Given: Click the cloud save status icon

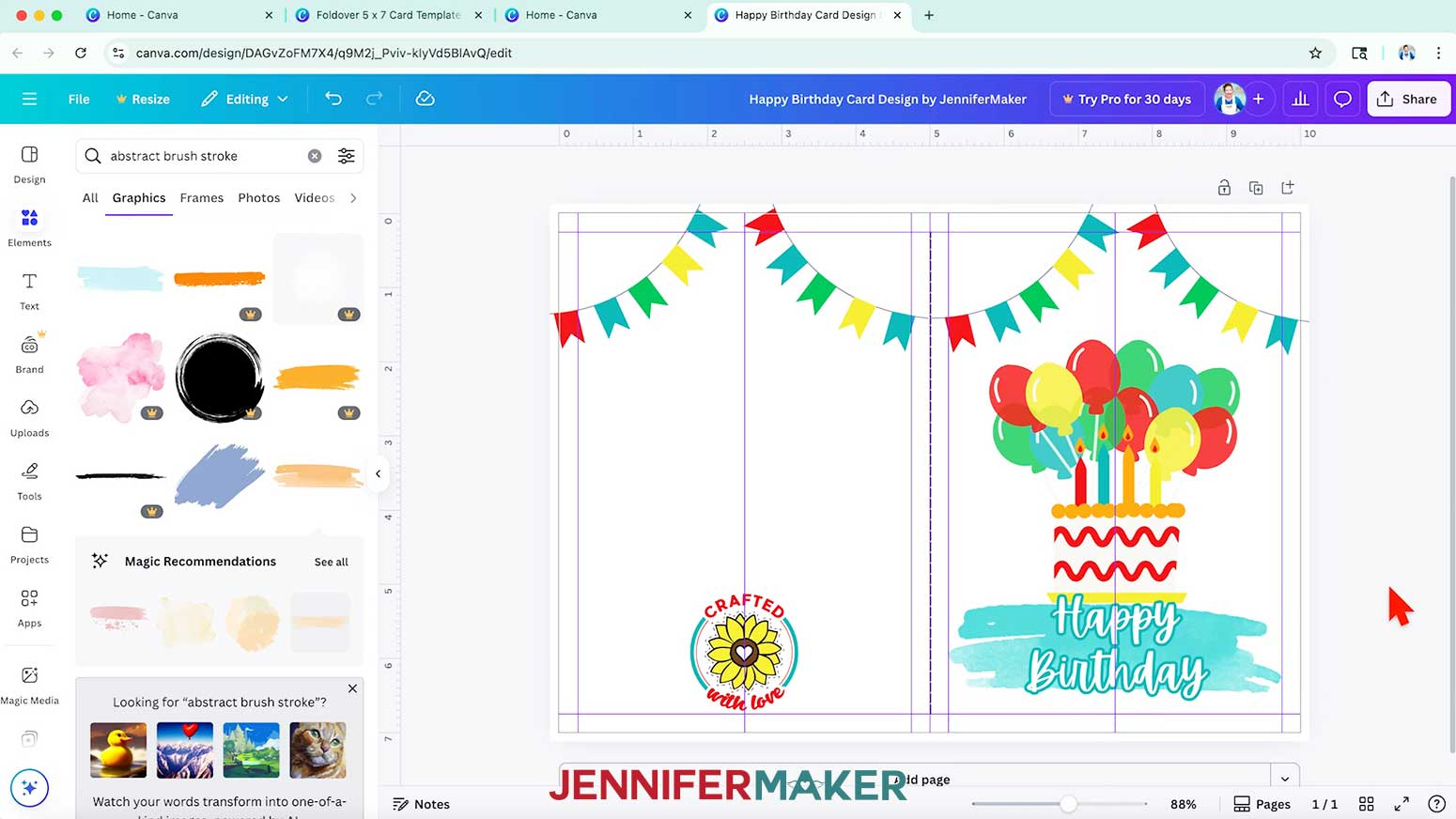Looking at the screenshot, I should pos(425,99).
